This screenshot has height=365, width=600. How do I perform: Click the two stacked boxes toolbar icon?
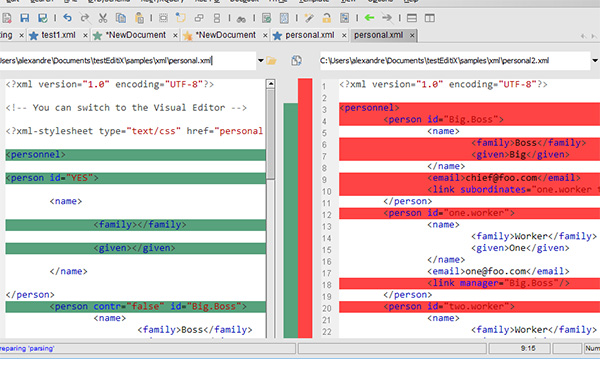pyautogui.click(x=217, y=18)
